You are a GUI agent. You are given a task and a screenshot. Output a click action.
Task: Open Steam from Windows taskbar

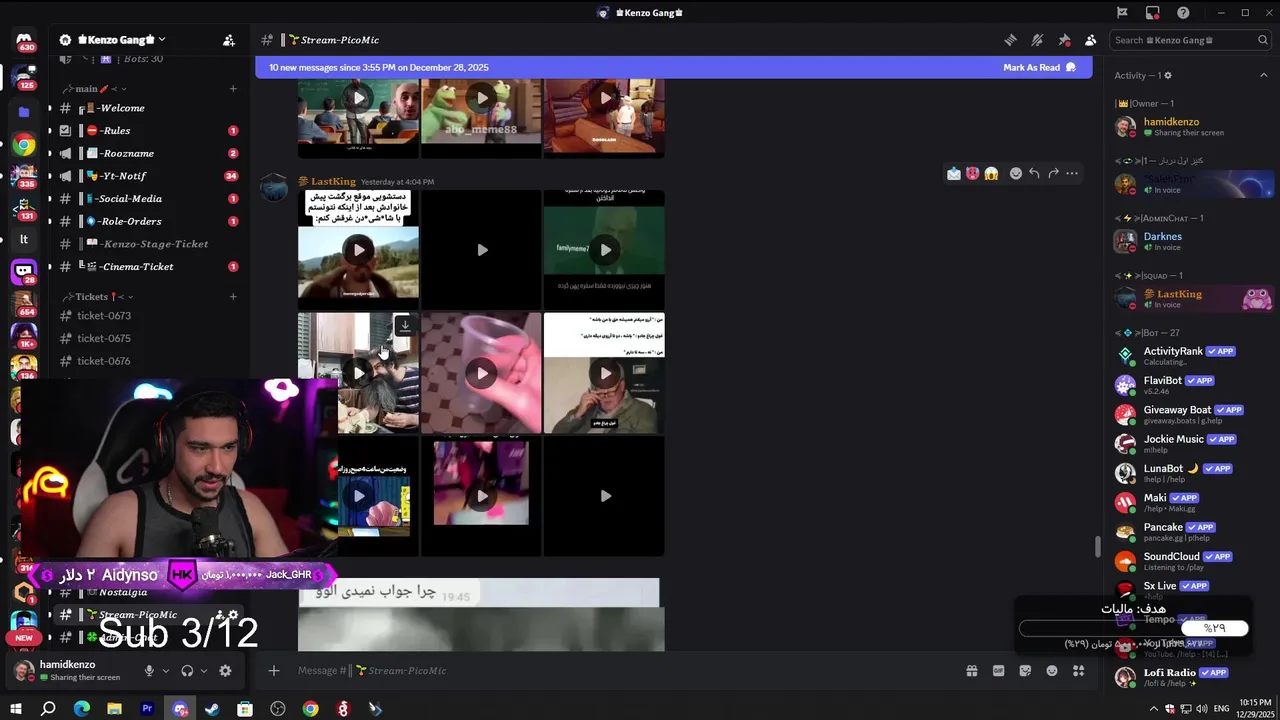(212, 709)
